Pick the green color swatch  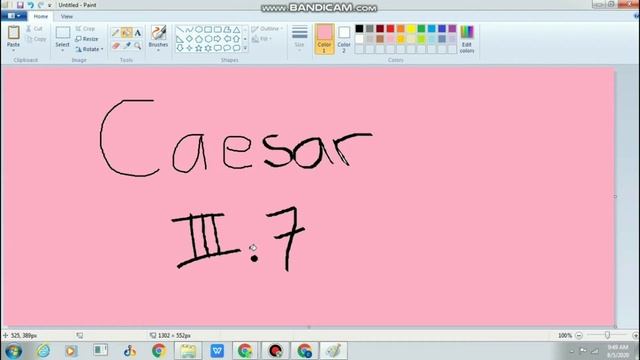tap(421, 29)
